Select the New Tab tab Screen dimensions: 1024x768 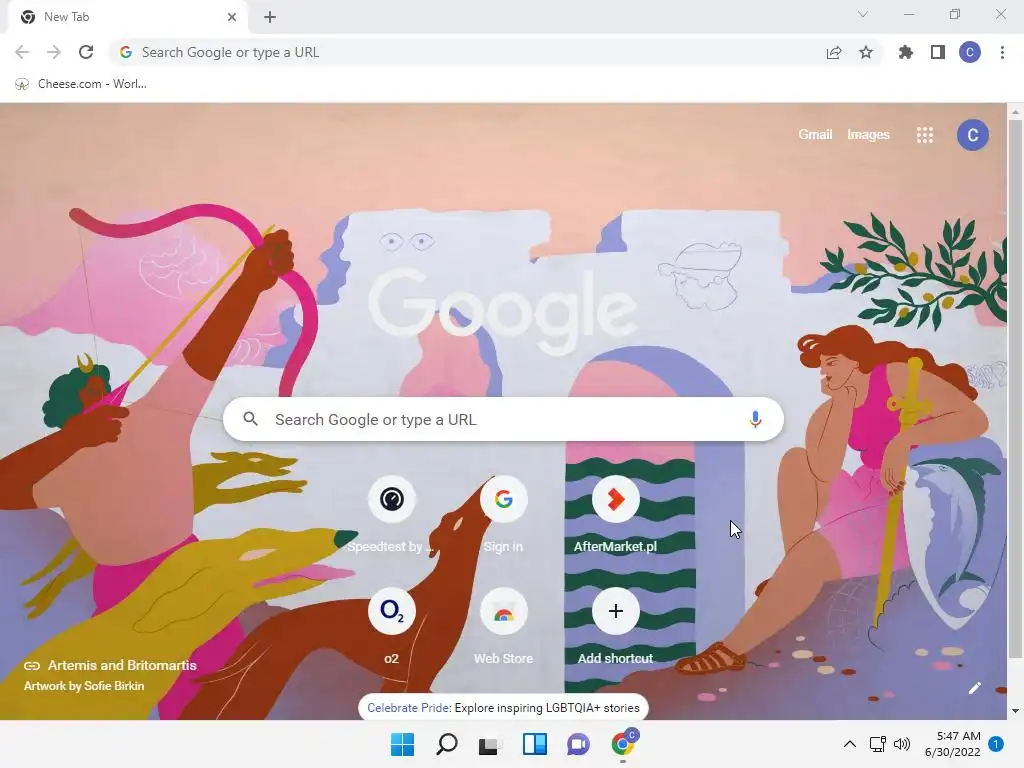[127, 17]
